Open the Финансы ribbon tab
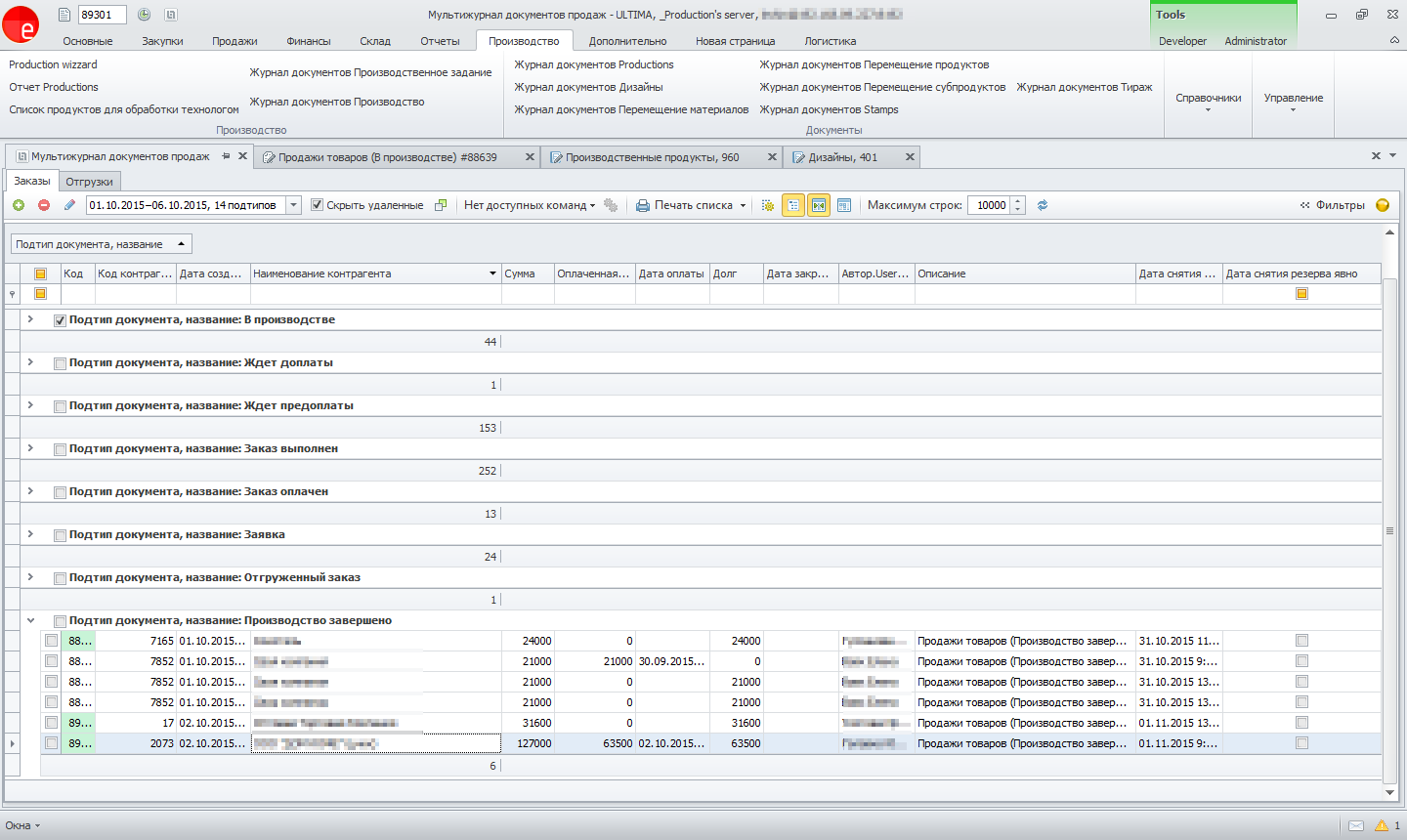The width and height of the screenshot is (1407, 840). coord(308,41)
